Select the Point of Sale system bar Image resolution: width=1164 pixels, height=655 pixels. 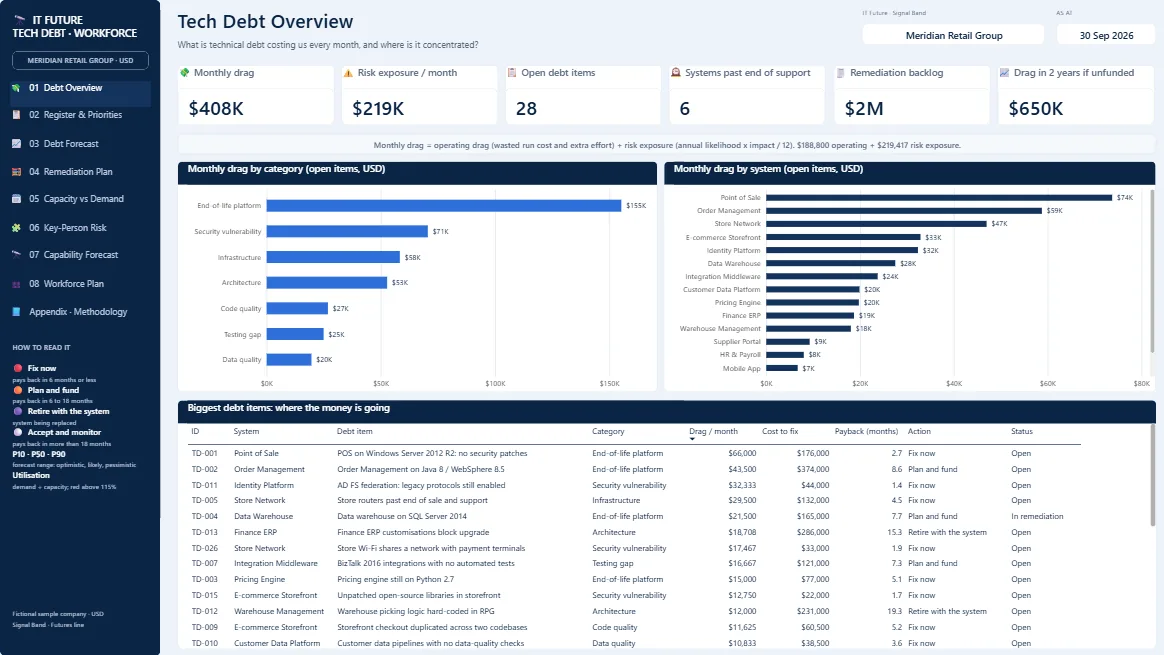click(x=939, y=198)
